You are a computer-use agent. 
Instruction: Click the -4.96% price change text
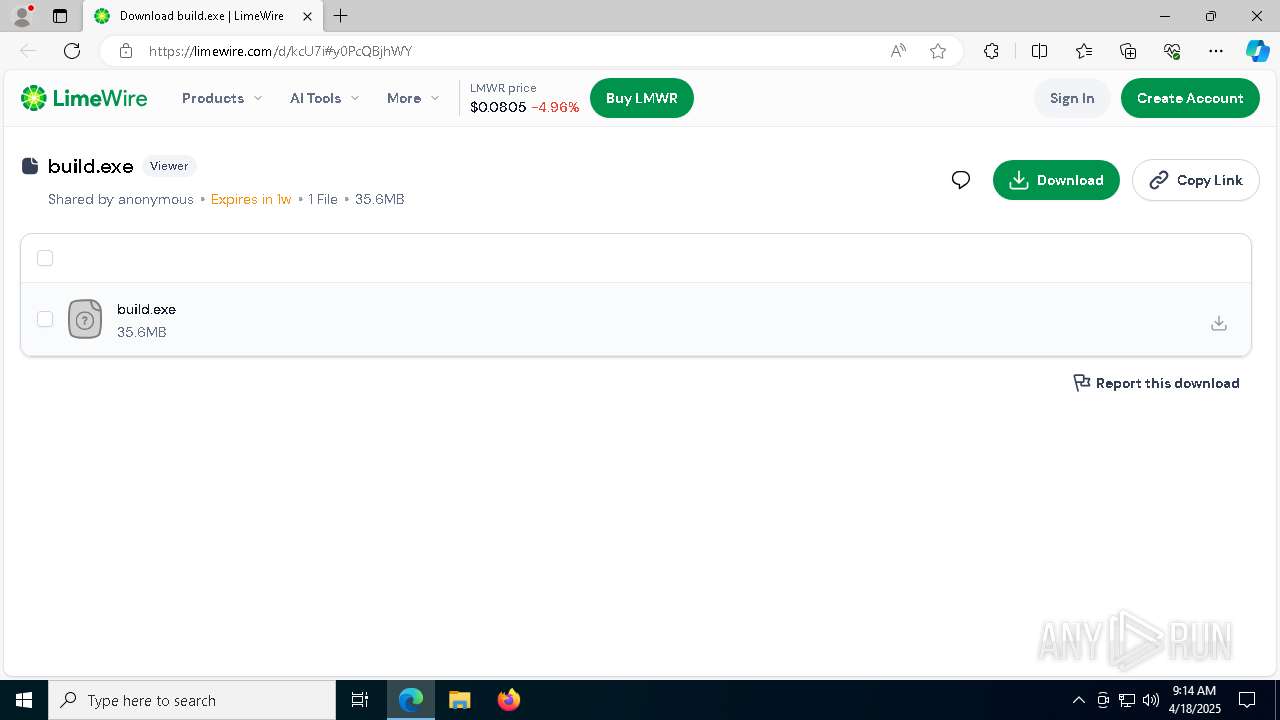coord(555,107)
